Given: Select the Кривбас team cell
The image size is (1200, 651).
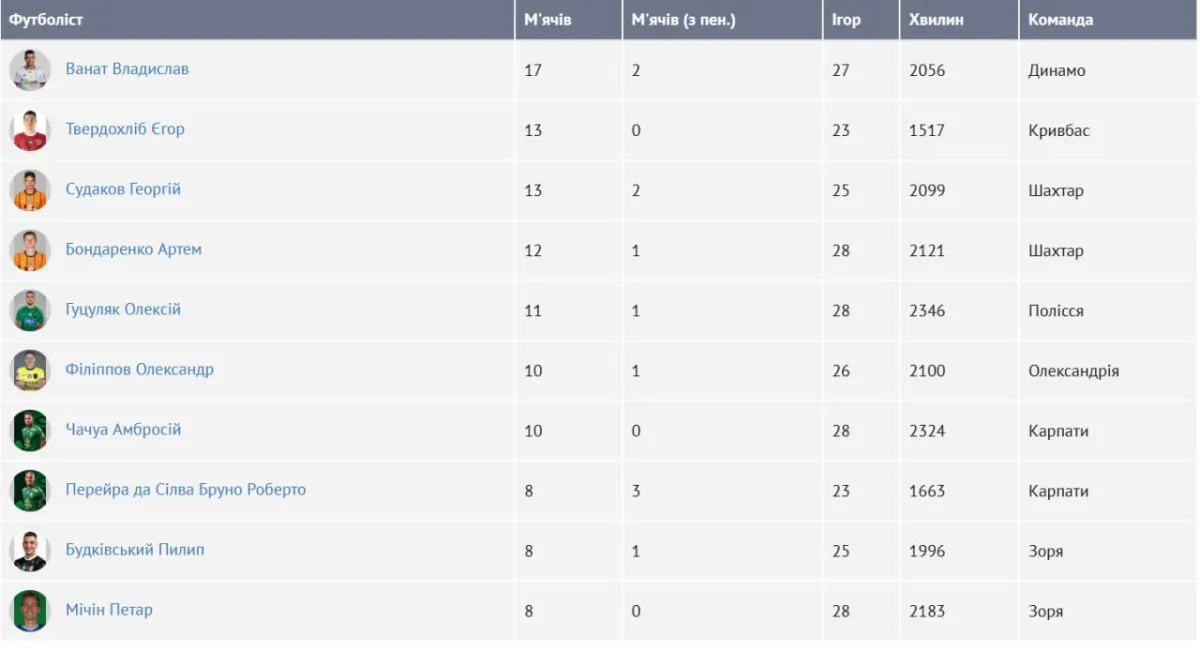Looking at the screenshot, I should 1059,131.
